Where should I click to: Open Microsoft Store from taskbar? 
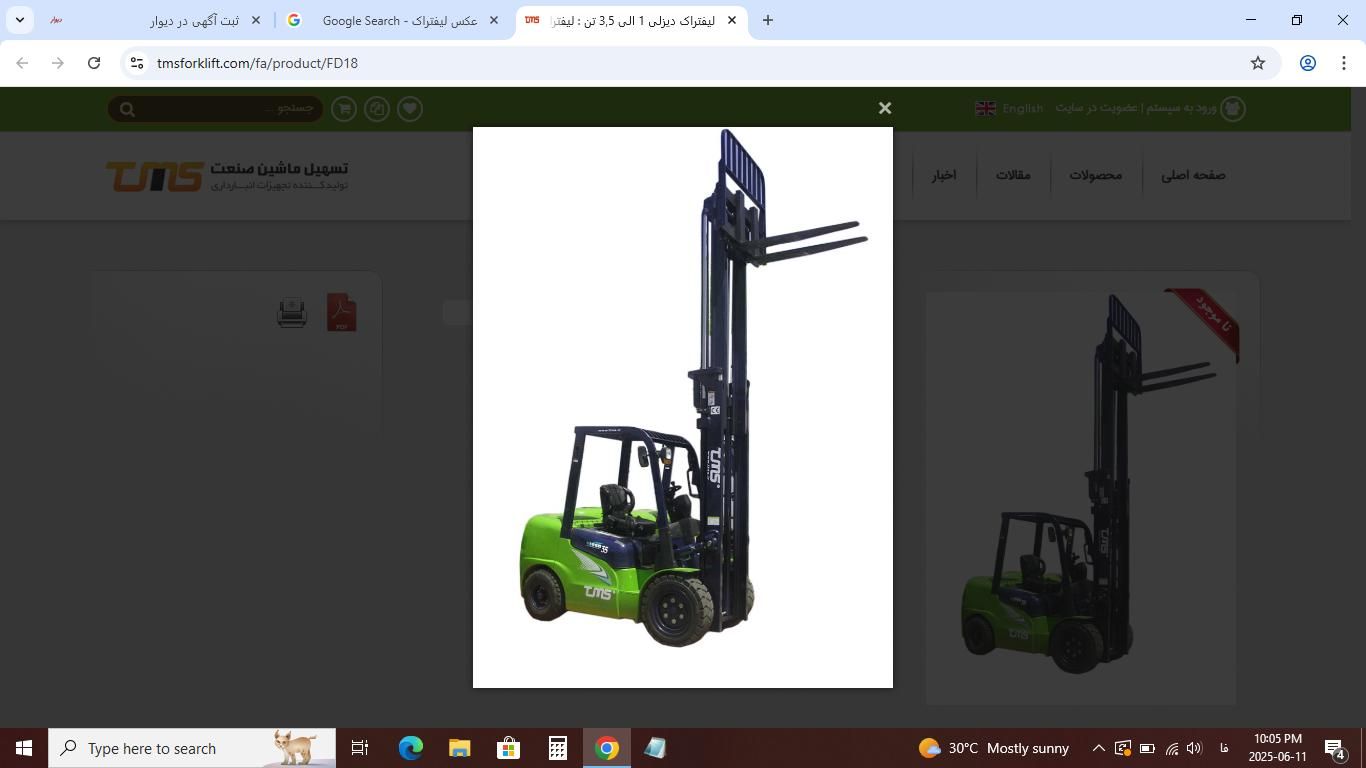click(x=508, y=748)
